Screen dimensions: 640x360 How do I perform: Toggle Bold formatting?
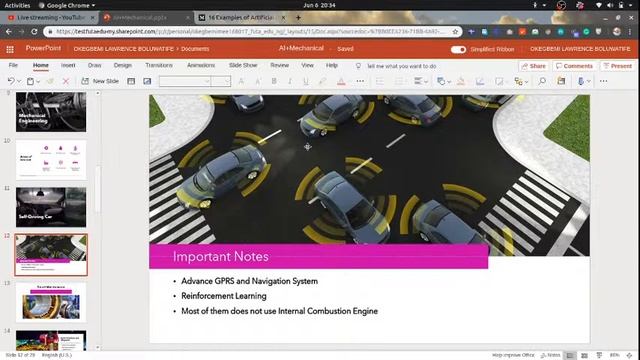pos(274,81)
